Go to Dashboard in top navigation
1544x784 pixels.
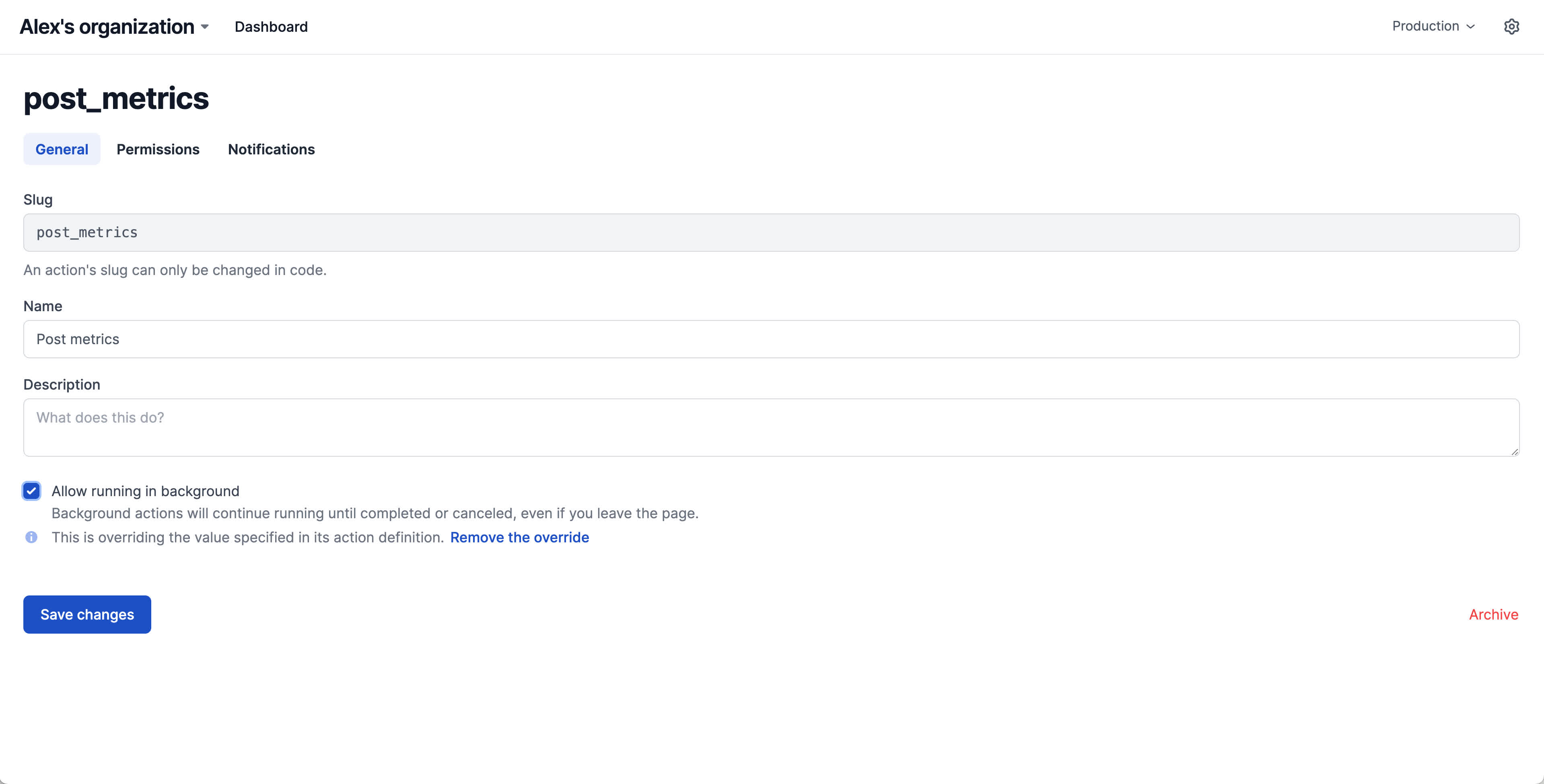point(271,27)
